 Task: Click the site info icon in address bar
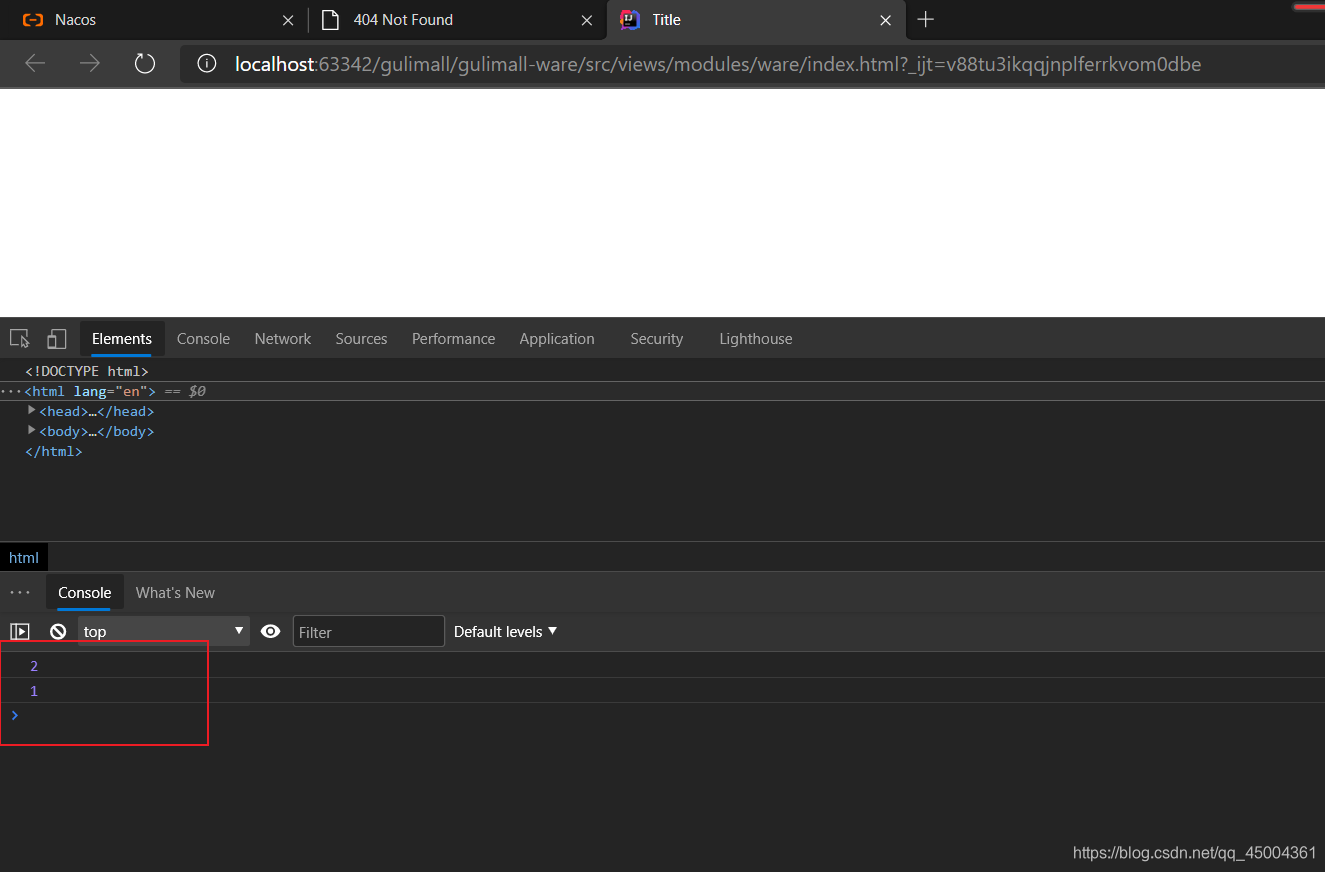[x=207, y=64]
